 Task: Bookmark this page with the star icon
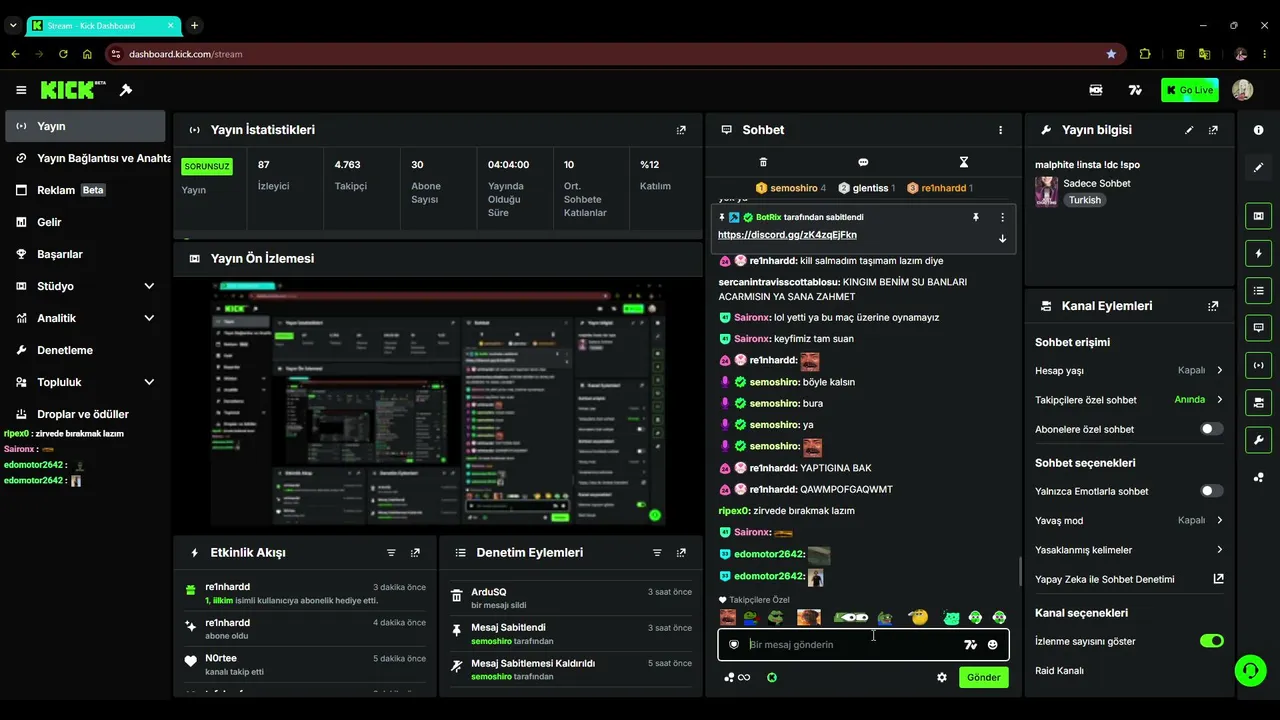pyautogui.click(x=1111, y=54)
